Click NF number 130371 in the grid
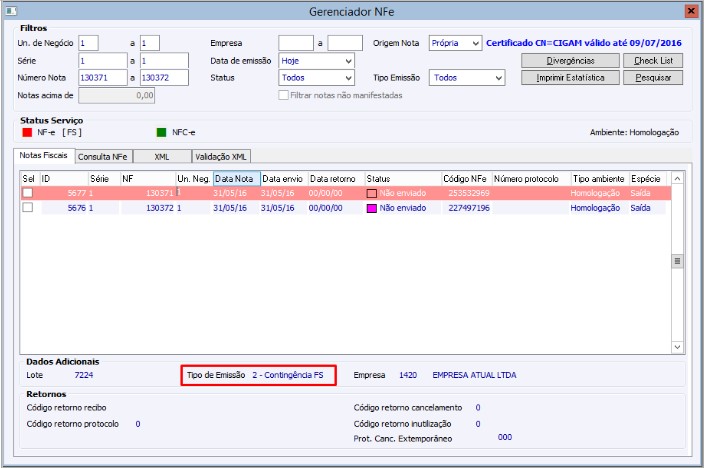The image size is (704, 468). pyautogui.click(x=159, y=193)
